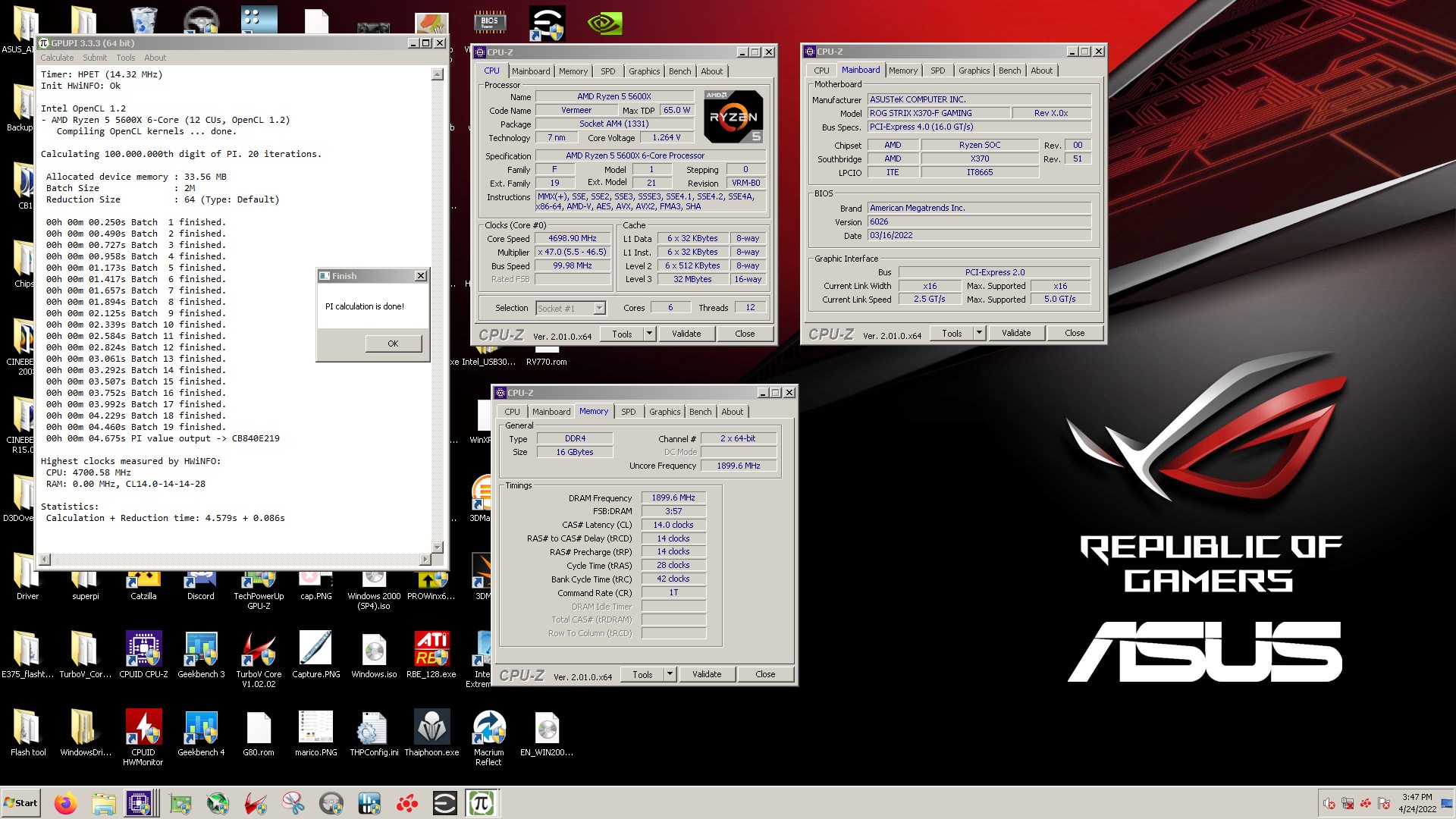Select the GPUPI pi icon in taskbar

pos(482,803)
